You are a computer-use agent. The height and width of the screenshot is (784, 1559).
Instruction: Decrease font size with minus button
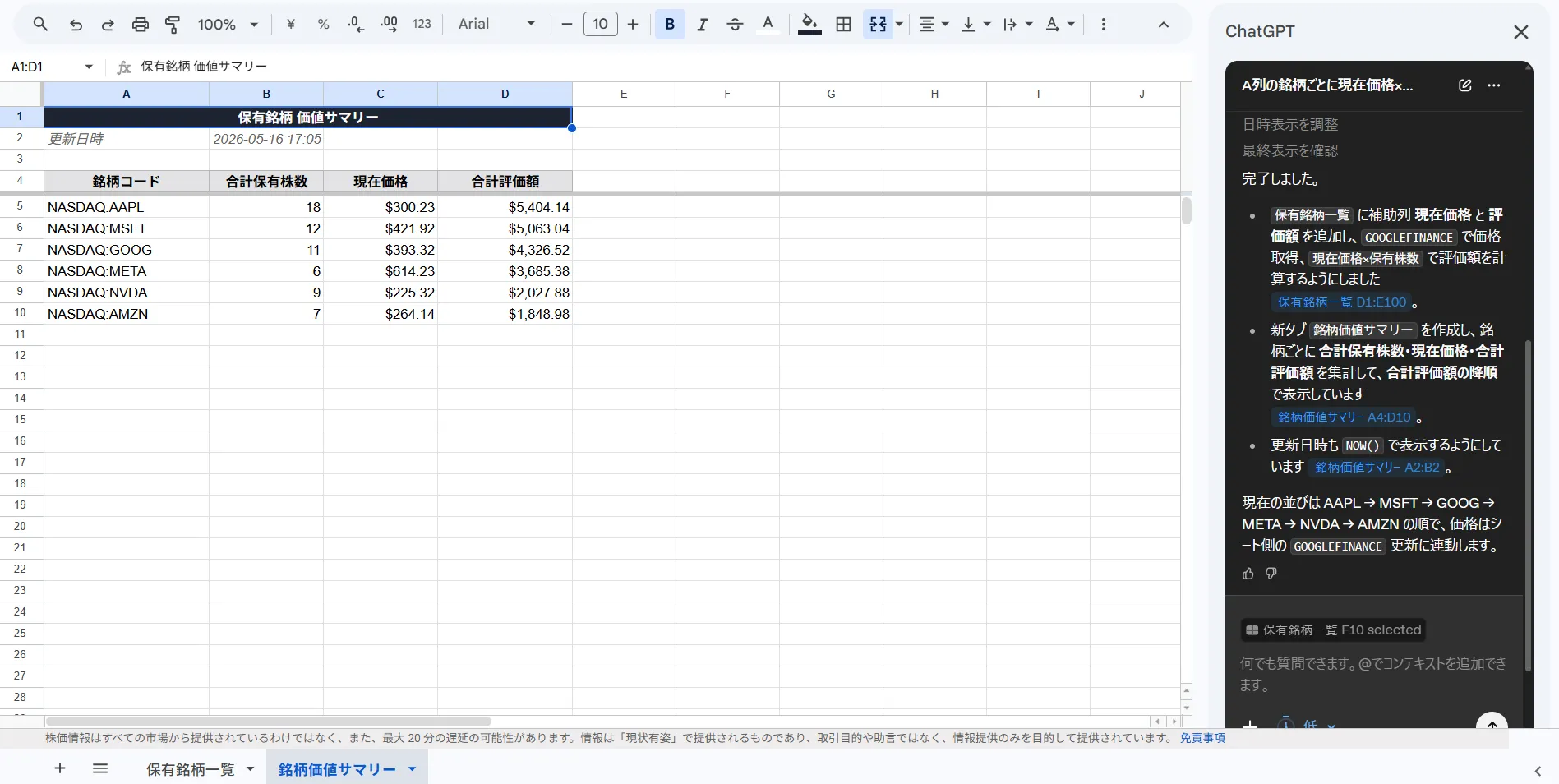(x=566, y=25)
